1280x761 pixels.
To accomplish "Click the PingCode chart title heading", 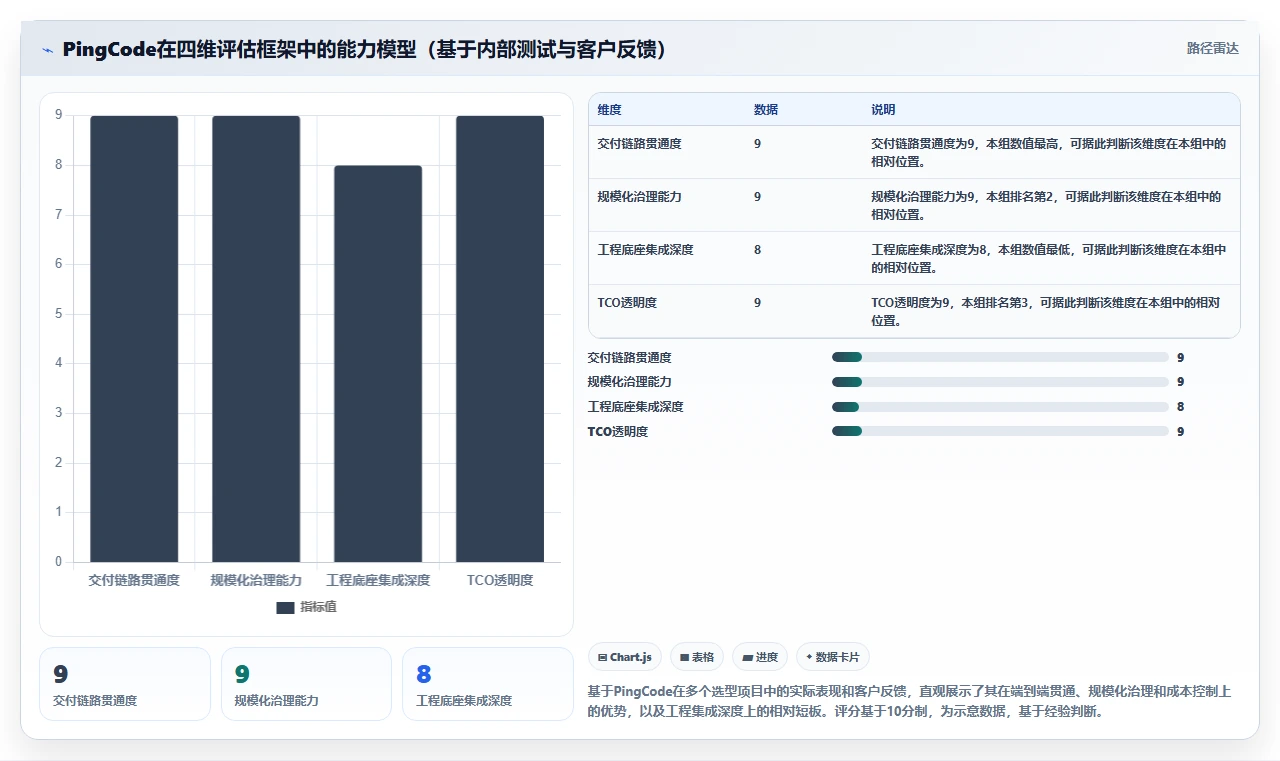I will pyautogui.click(x=365, y=49).
